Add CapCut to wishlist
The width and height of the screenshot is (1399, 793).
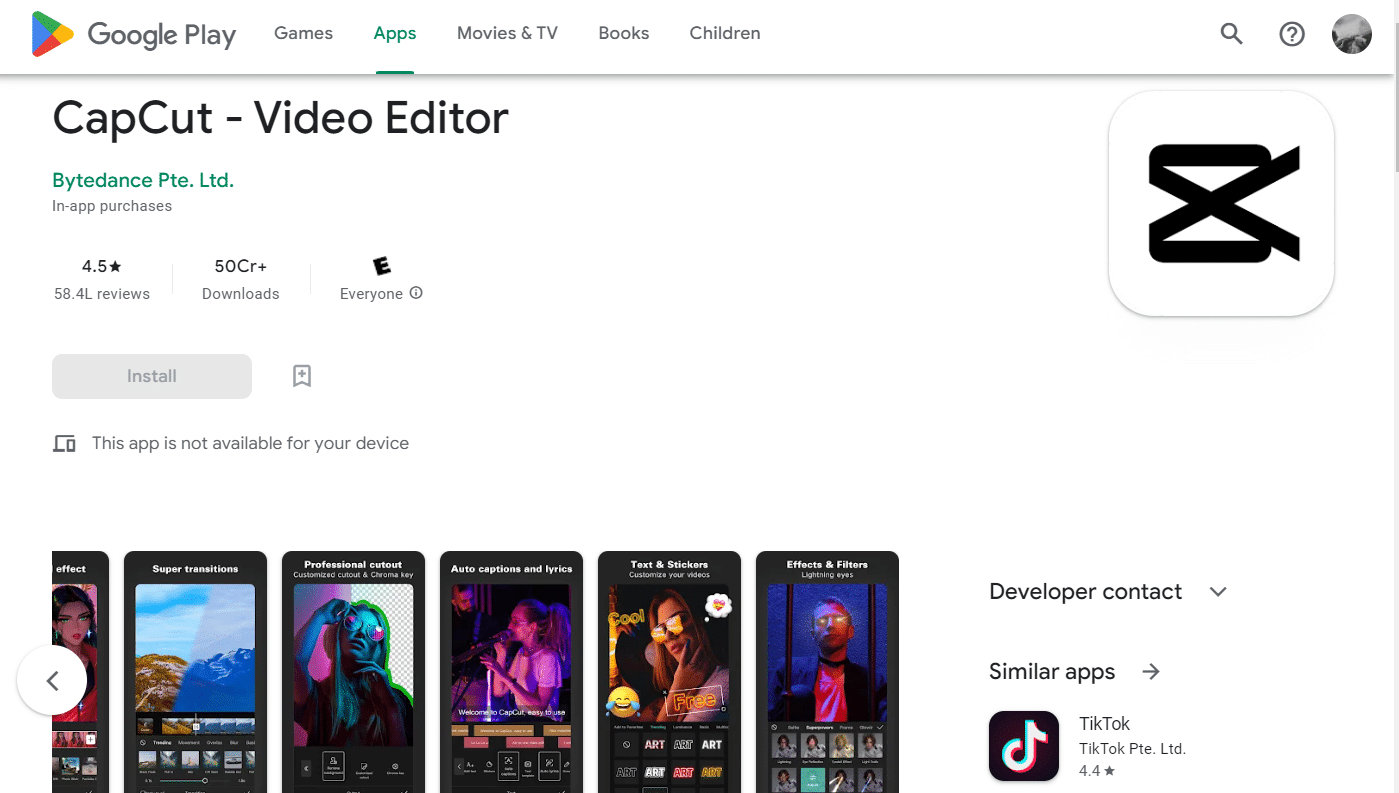tap(301, 376)
